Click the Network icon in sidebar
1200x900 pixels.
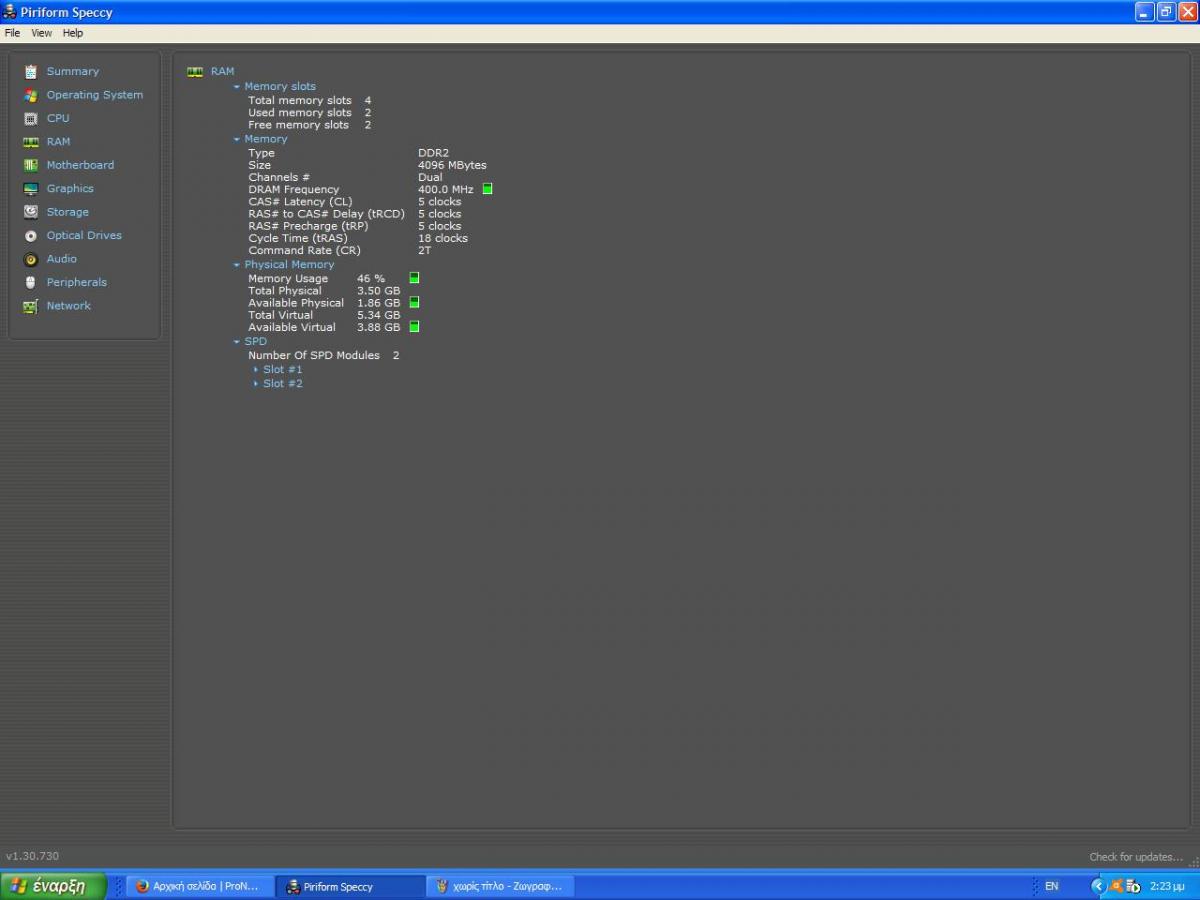pos(30,306)
